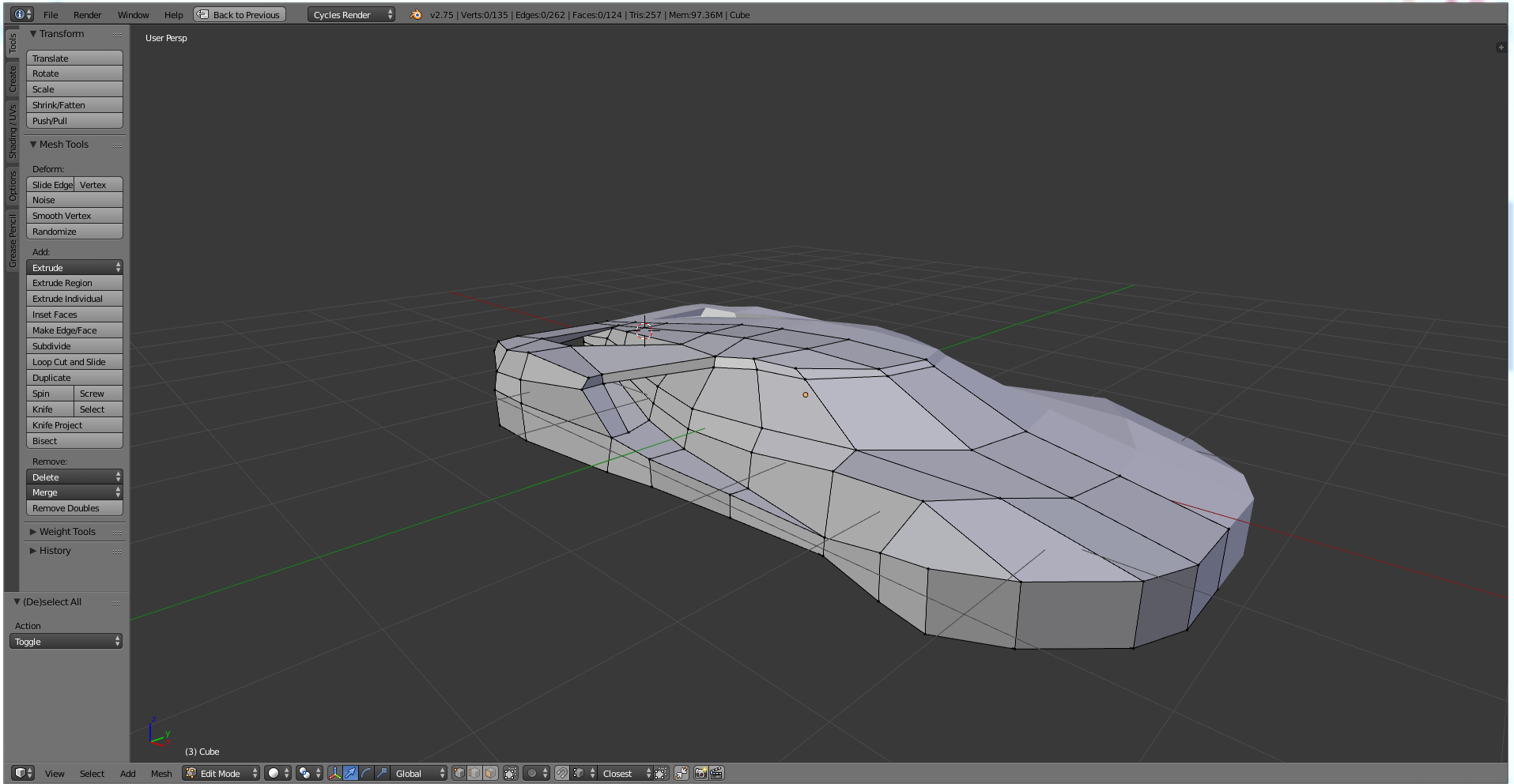The image size is (1514, 784).
Task: Click the Back to Previous screen icon
Action: tap(203, 14)
